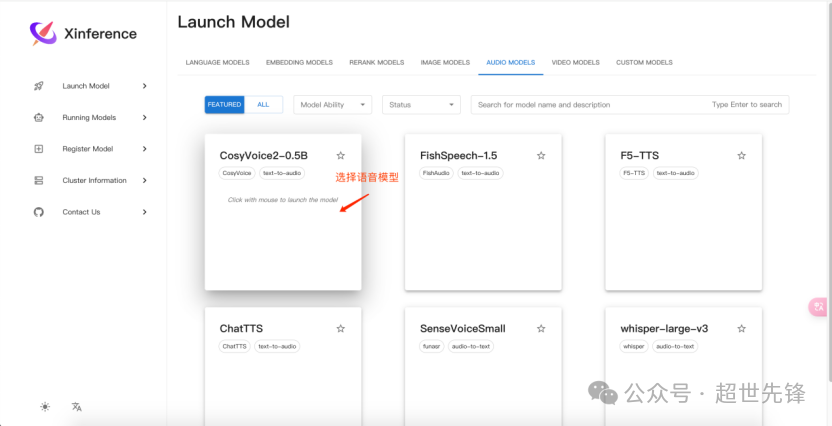Click the FishAudio tag chip

(x=436, y=173)
